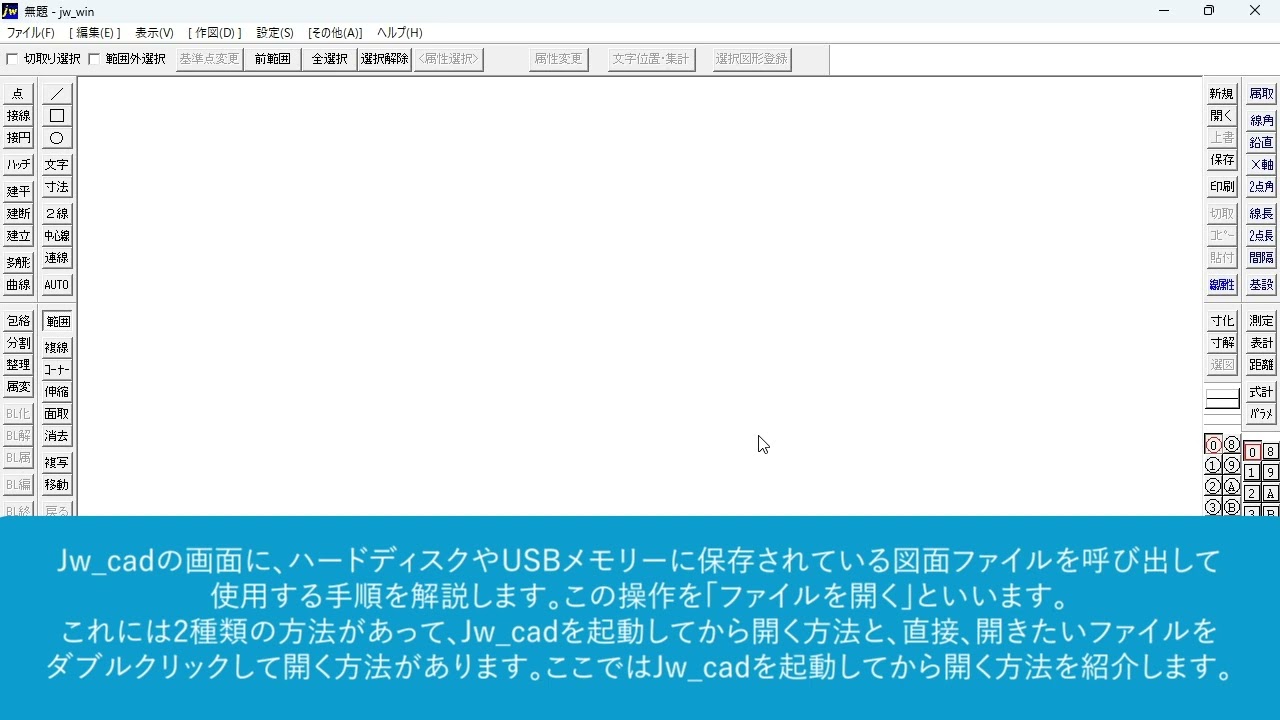Image resolution: width=1280 pixels, height=720 pixels.
Task: Click the 測定 measure button
Action: click(x=1262, y=321)
